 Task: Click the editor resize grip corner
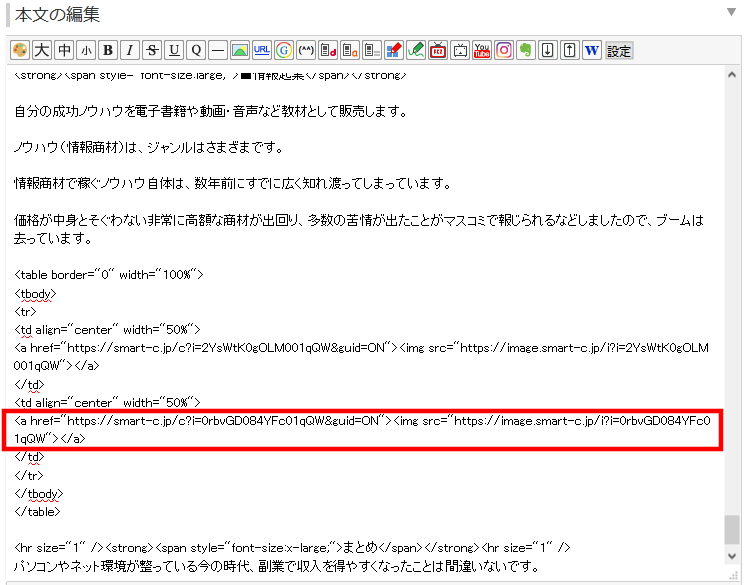click(735, 575)
